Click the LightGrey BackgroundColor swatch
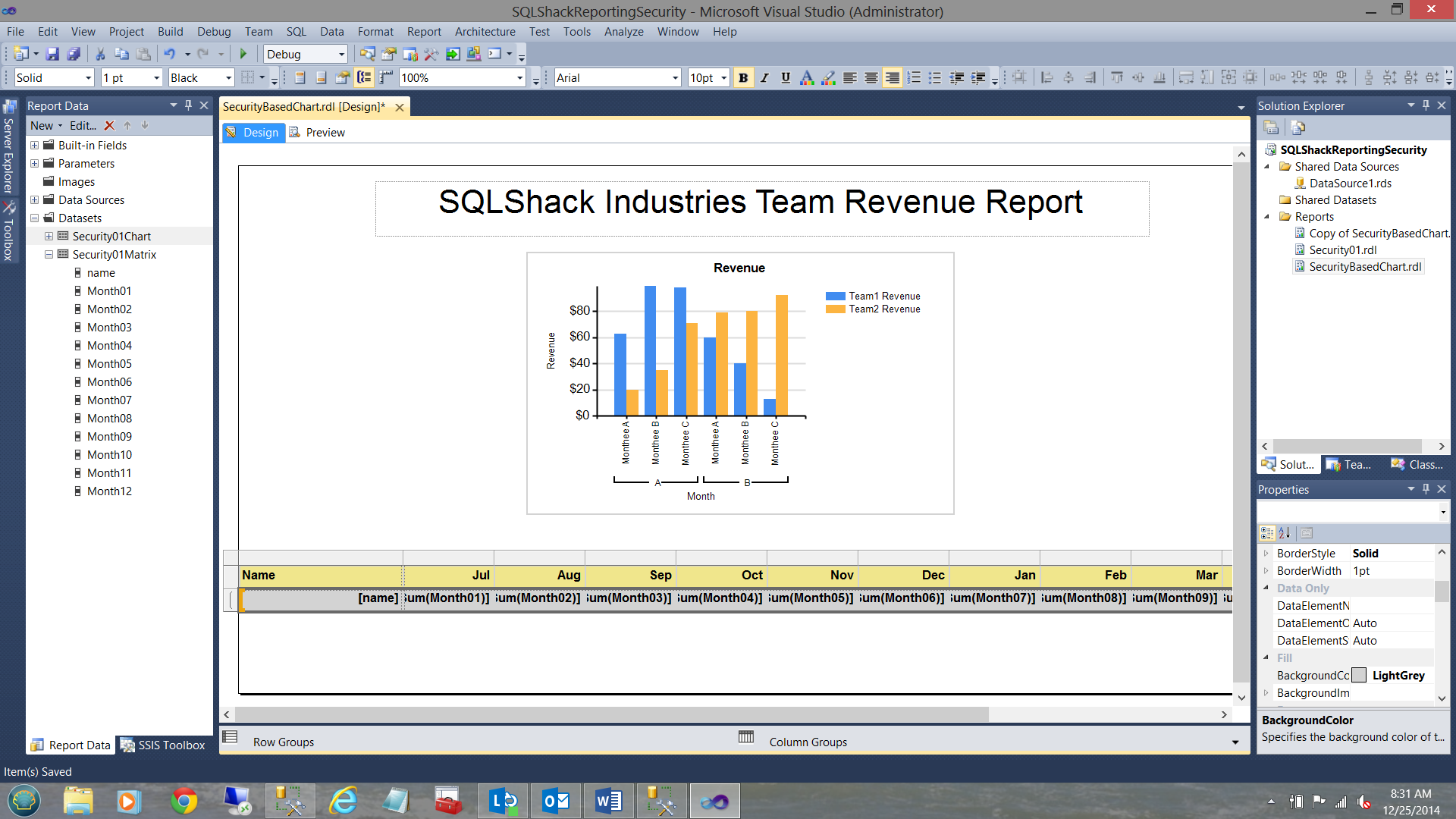1456x819 pixels. click(x=1359, y=675)
